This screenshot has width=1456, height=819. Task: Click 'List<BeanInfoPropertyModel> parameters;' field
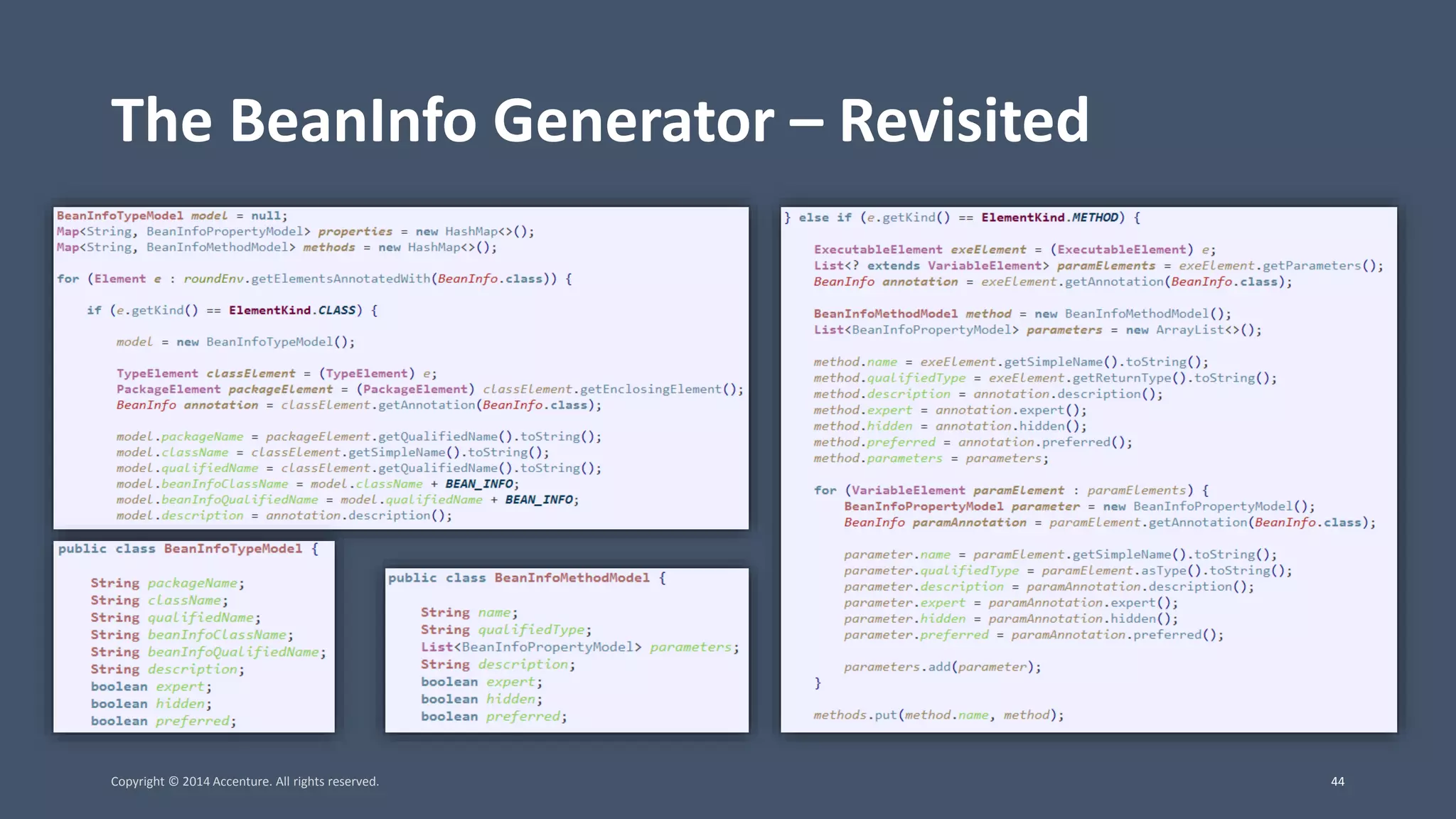click(580, 647)
